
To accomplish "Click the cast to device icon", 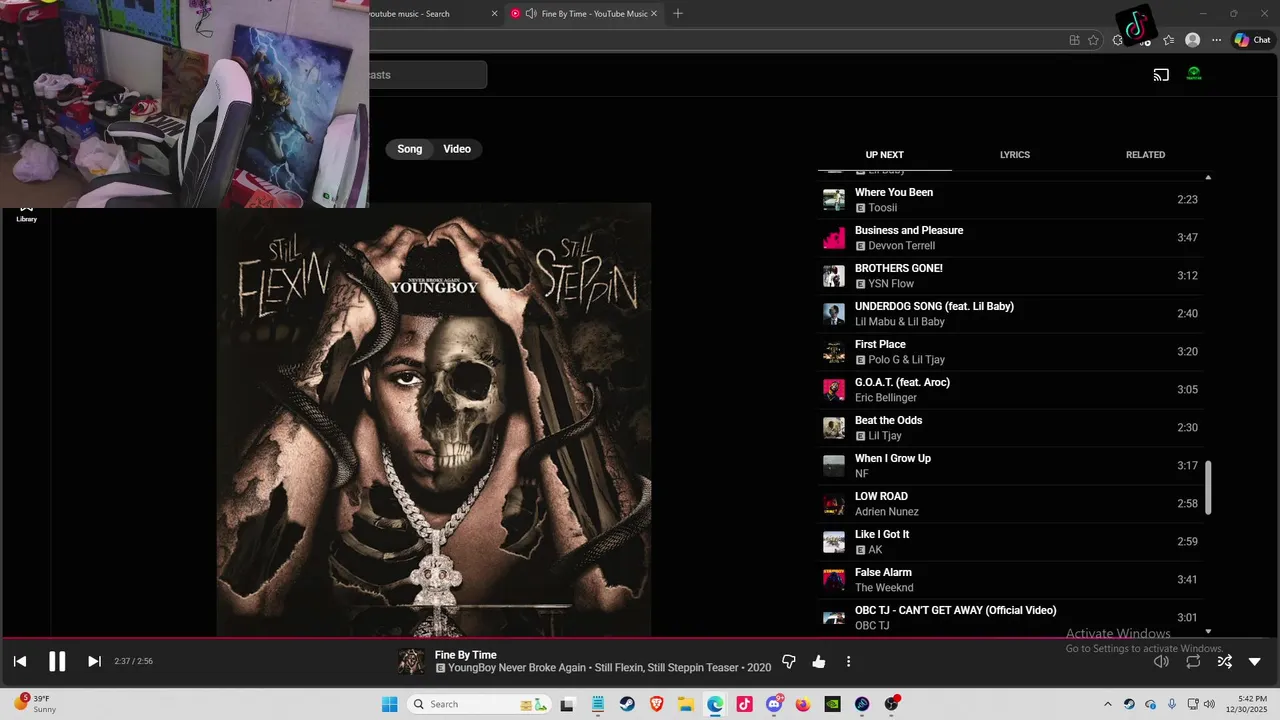I will [x=1161, y=74].
